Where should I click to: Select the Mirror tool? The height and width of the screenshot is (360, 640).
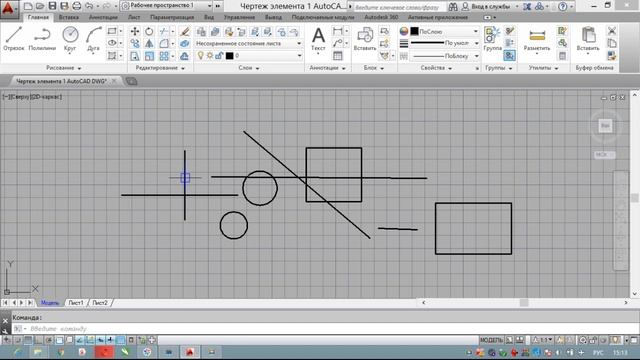(149, 43)
